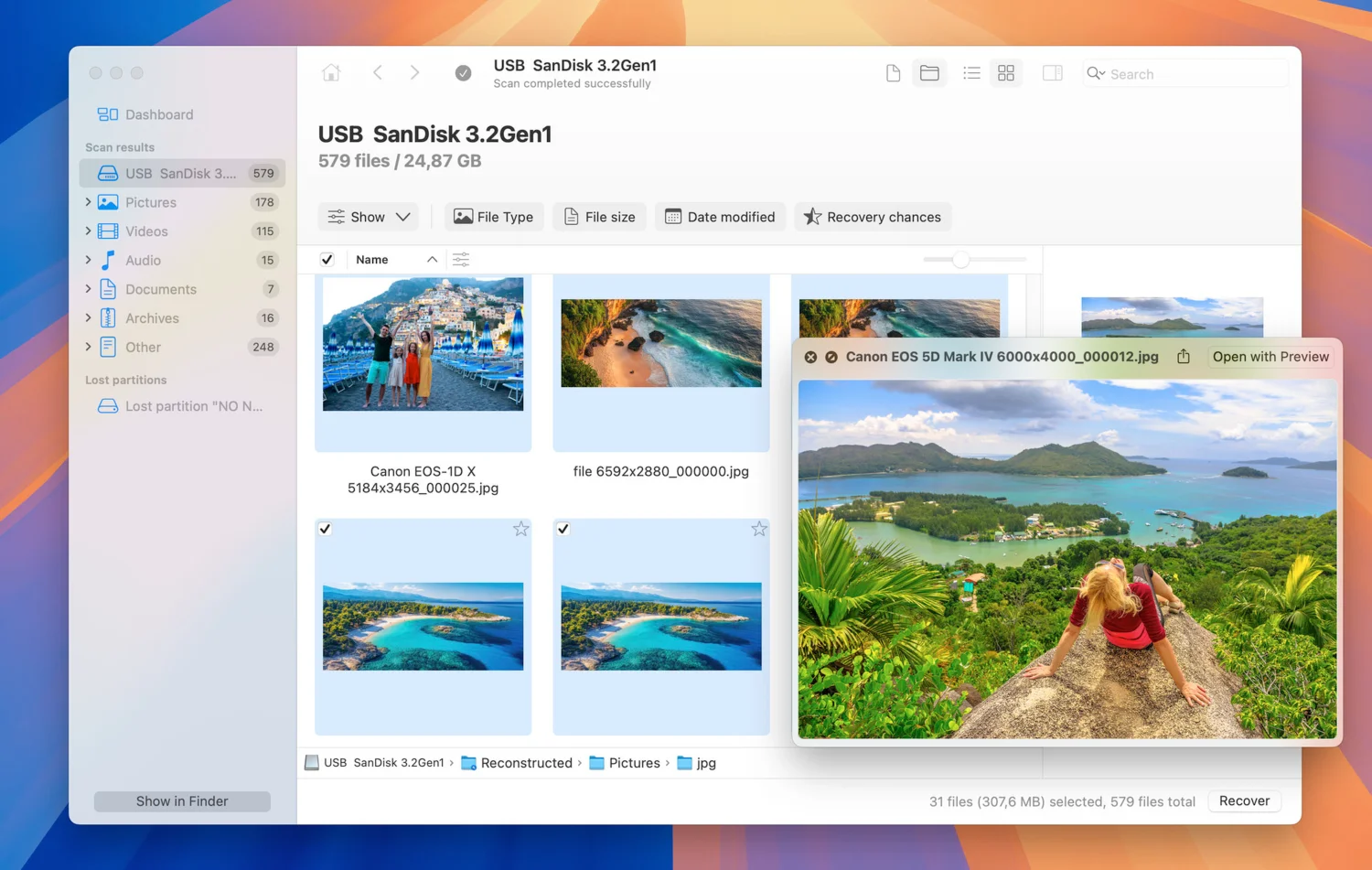Click Open with Preview button
This screenshot has height=870, width=1372.
(x=1270, y=357)
